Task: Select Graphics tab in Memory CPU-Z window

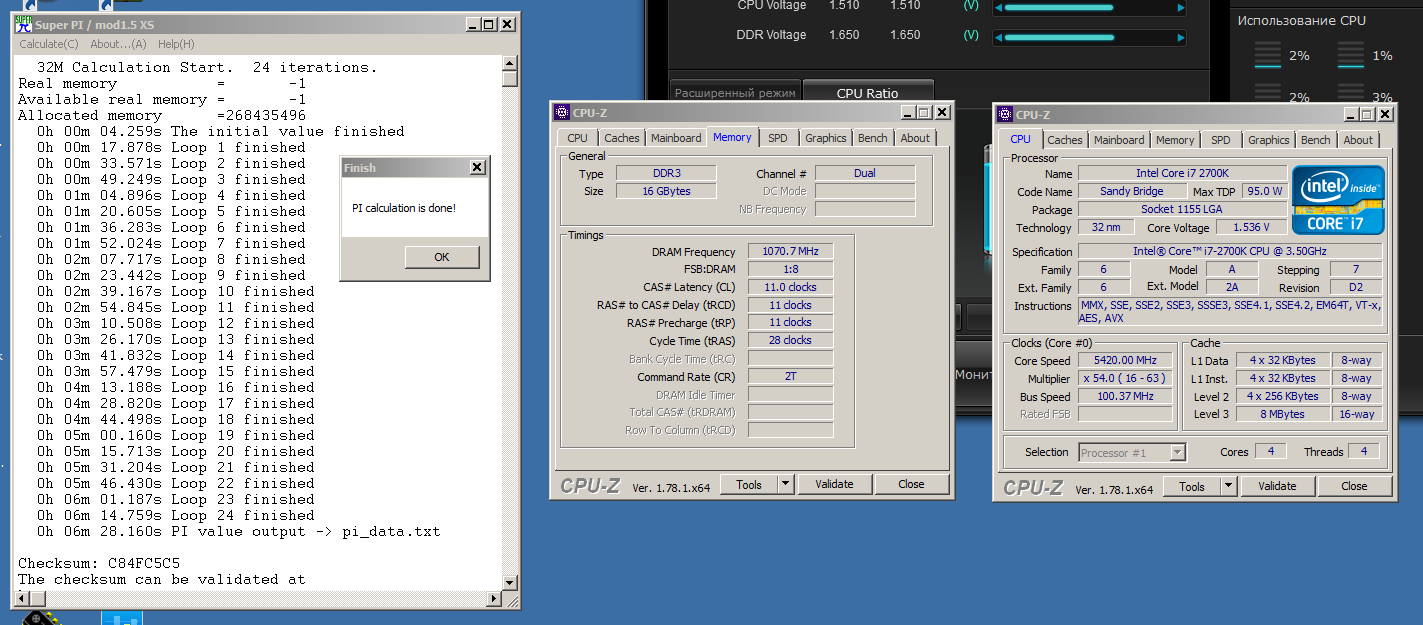Action: coord(825,138)
